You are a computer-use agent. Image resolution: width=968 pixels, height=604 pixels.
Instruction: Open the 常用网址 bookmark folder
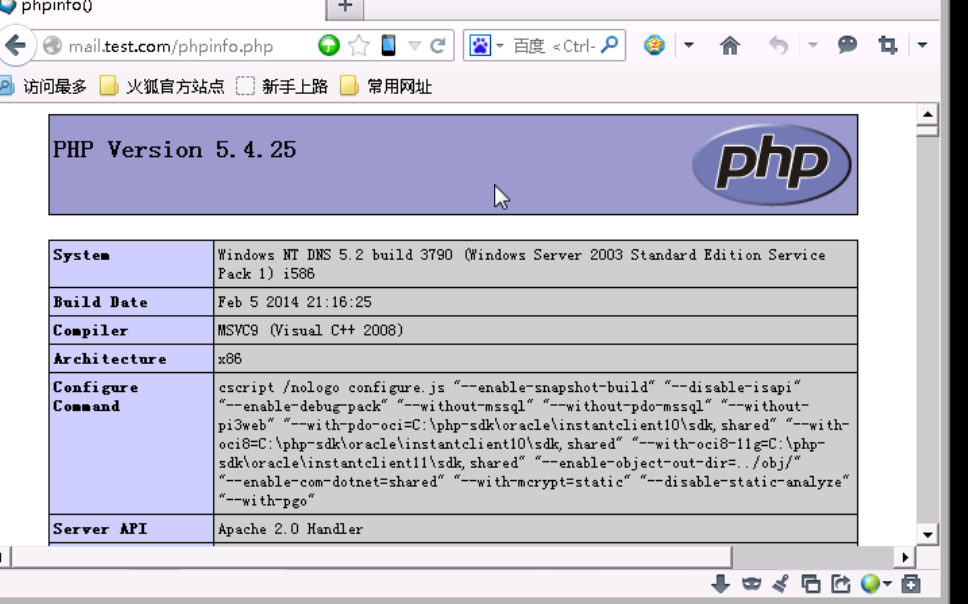pyautogui.click(x=386, y=86)
